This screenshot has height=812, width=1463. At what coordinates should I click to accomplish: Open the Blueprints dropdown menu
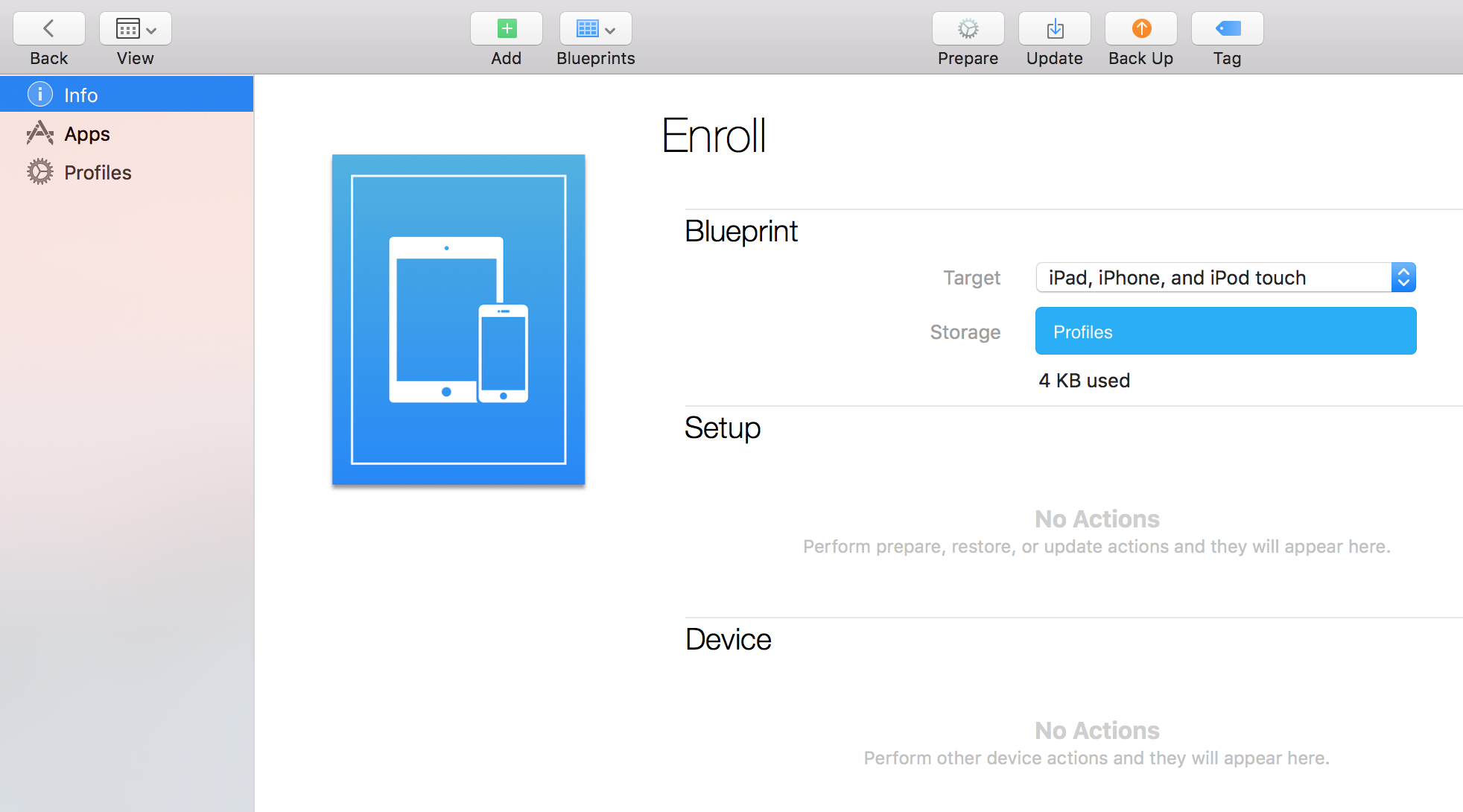pyautogui.click(x=595, y=29)
